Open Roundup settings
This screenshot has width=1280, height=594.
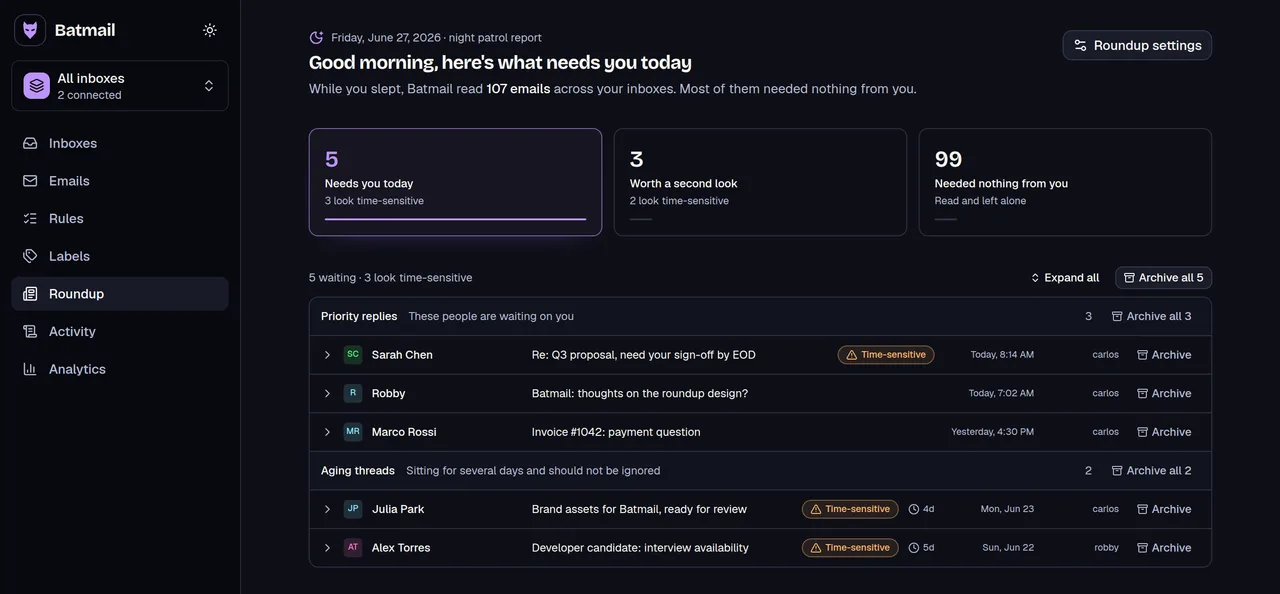[1137, 45]
